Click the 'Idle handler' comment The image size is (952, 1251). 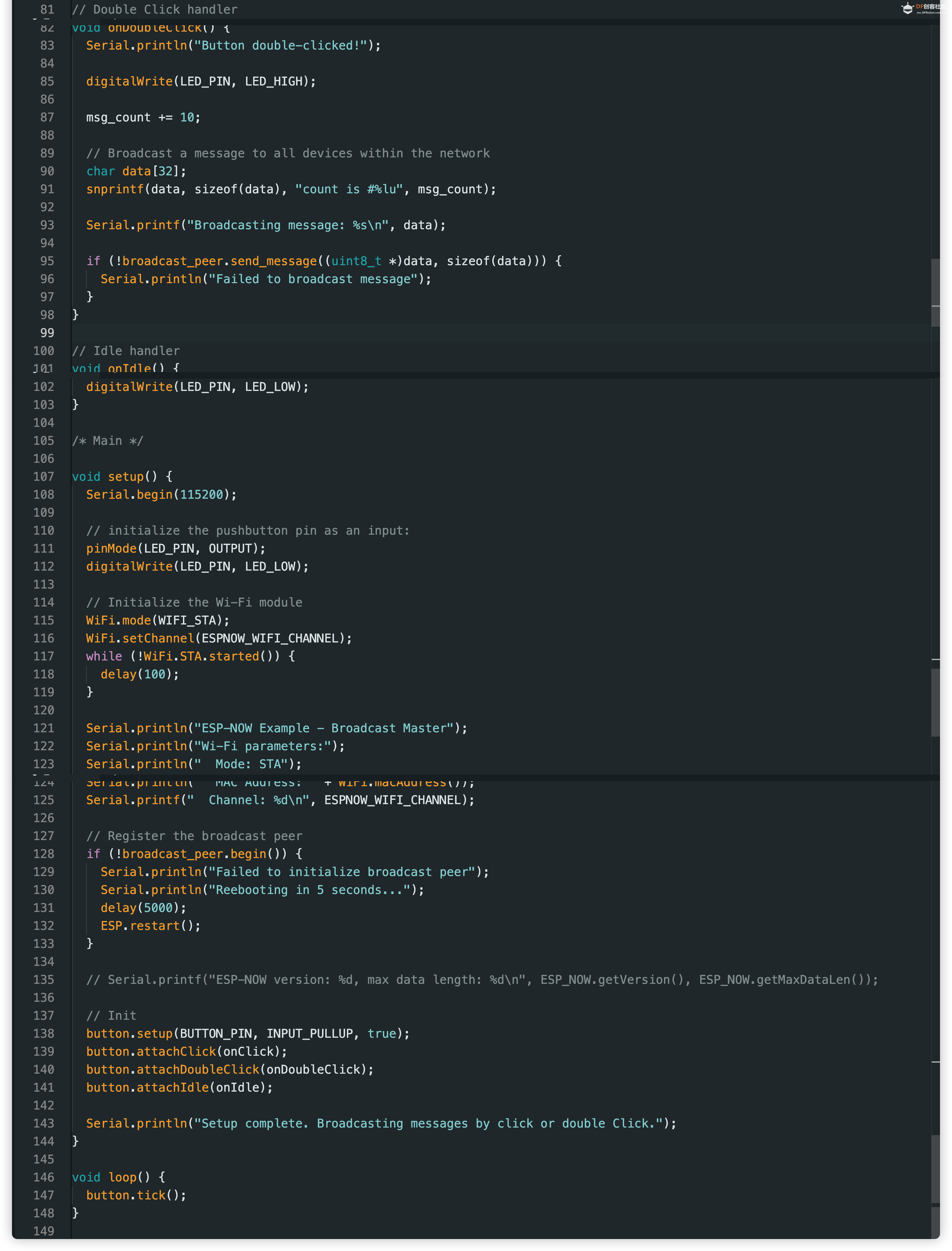pyautogui.click(x=126, y=351)
